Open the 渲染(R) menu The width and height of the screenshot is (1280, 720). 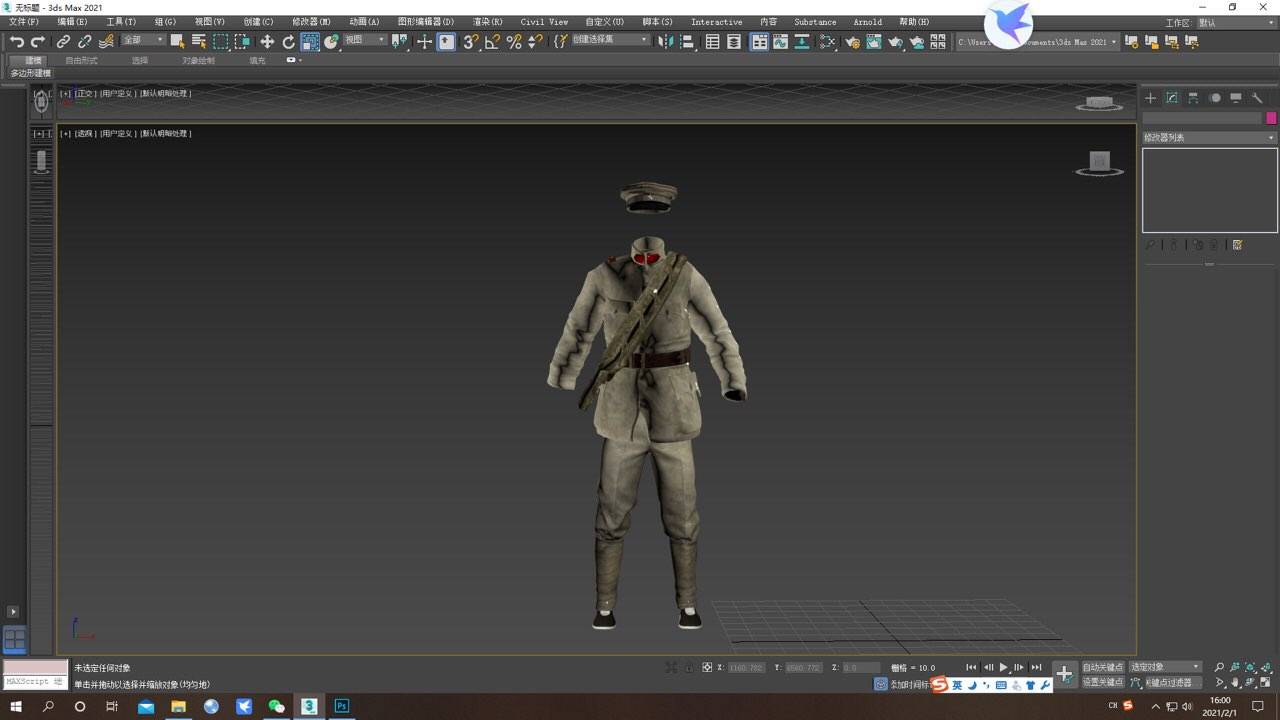(x=488, y=22)
